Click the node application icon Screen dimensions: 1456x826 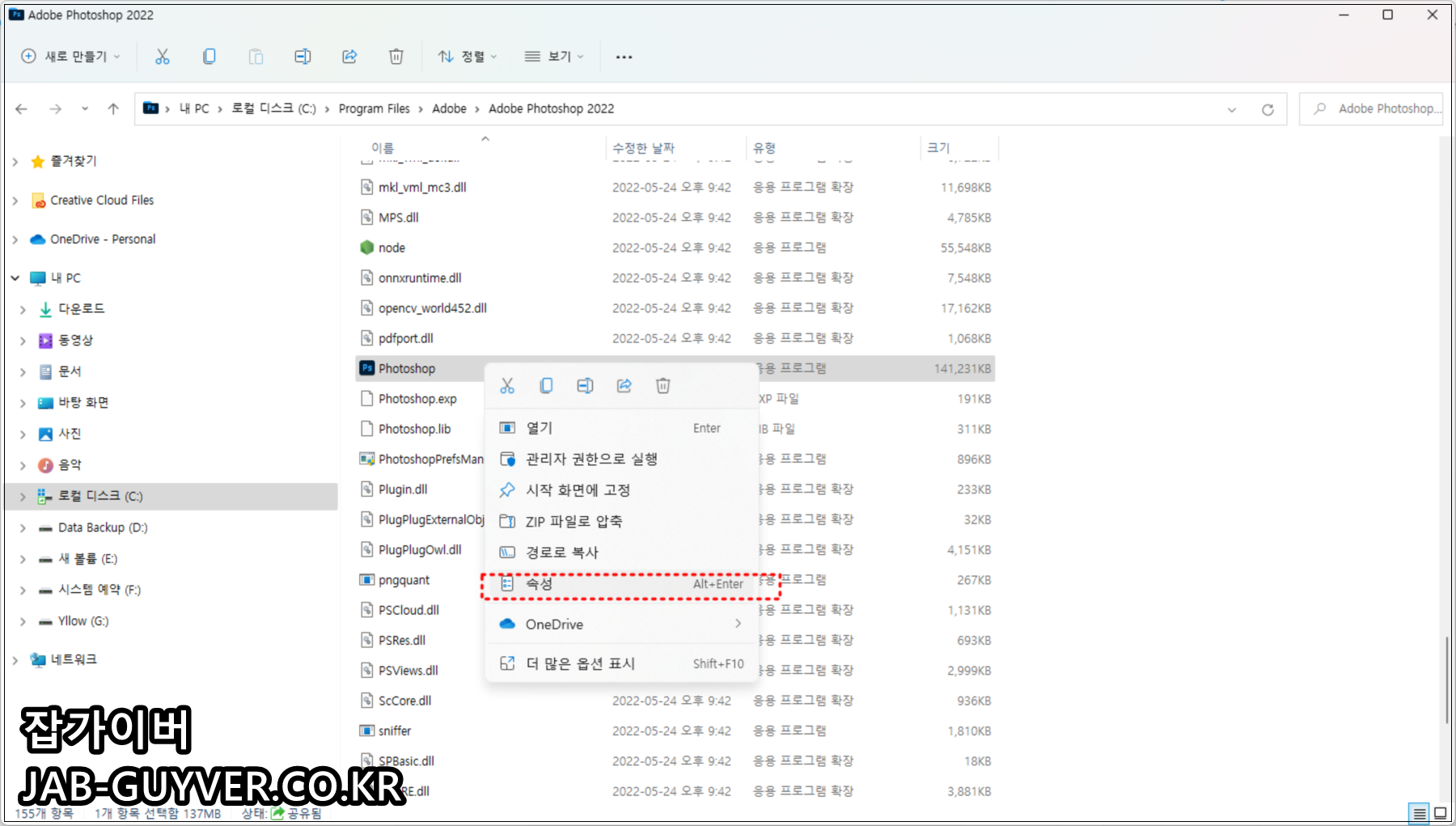pos(367,248)
